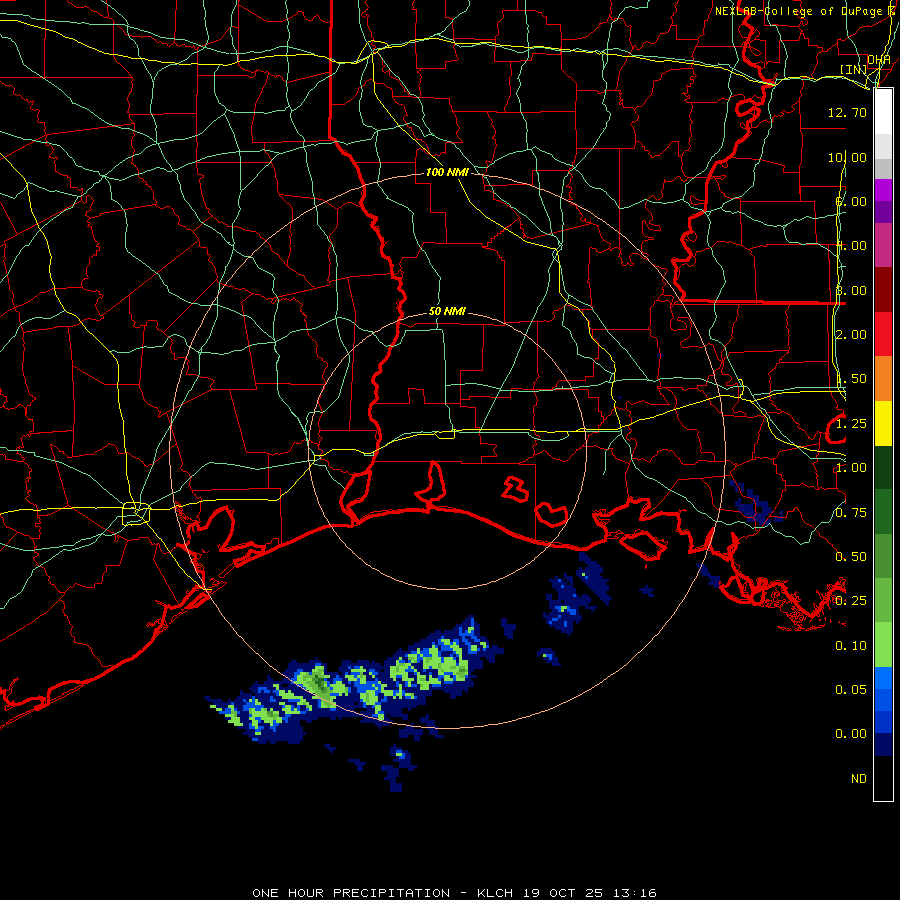Click the 50 NMI range ring label

pos(447,311)
